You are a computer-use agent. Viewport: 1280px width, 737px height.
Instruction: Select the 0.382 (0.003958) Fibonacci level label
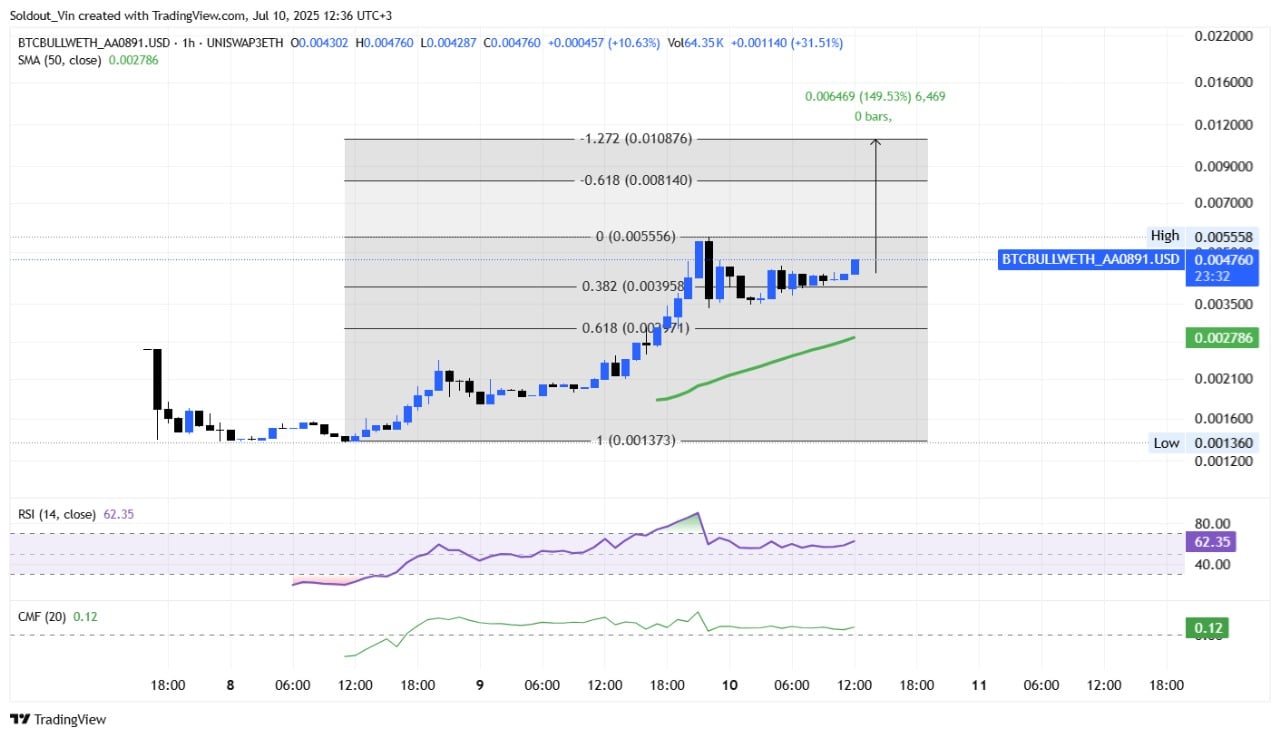coord(635,286)
